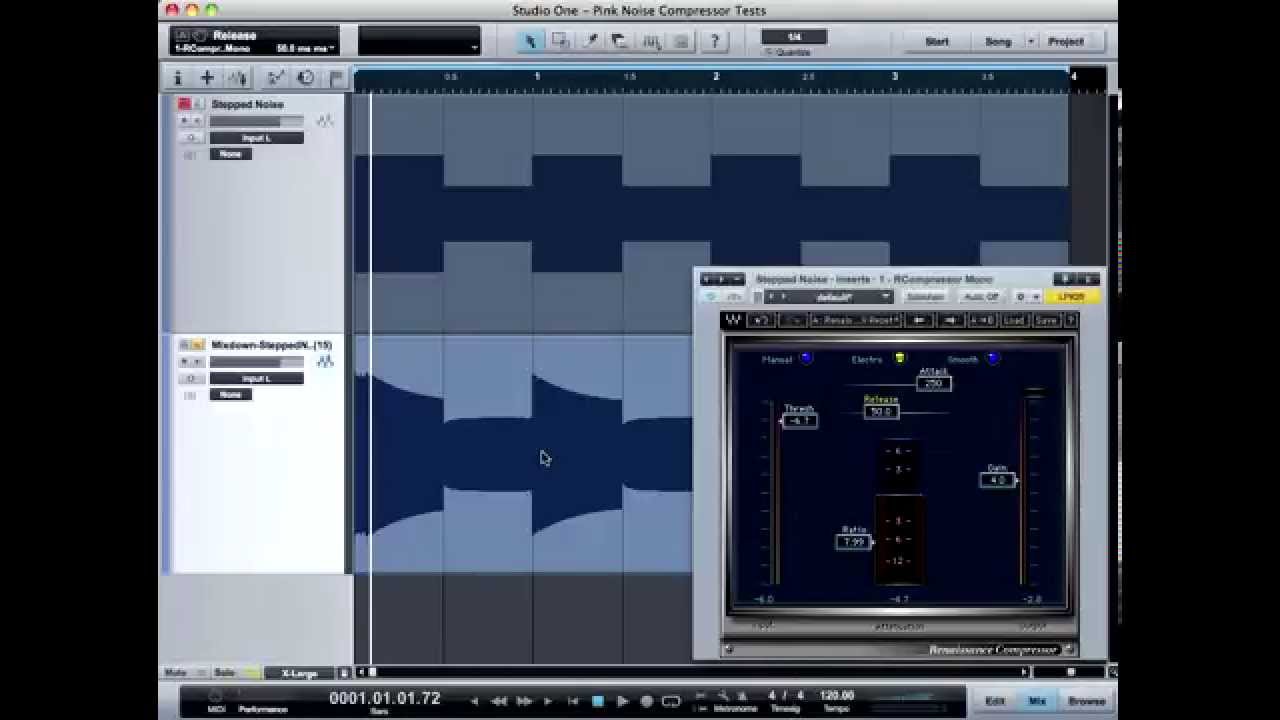
Task: Toggle Auto Off in plugin header
Action: pos(980,297)
